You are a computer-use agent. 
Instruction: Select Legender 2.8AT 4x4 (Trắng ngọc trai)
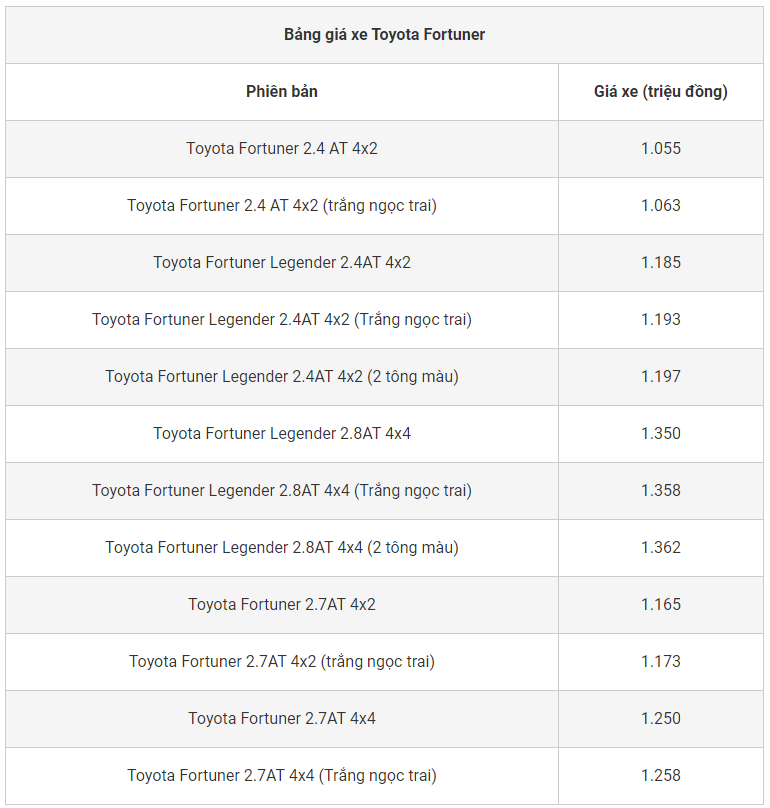point(282,491)
